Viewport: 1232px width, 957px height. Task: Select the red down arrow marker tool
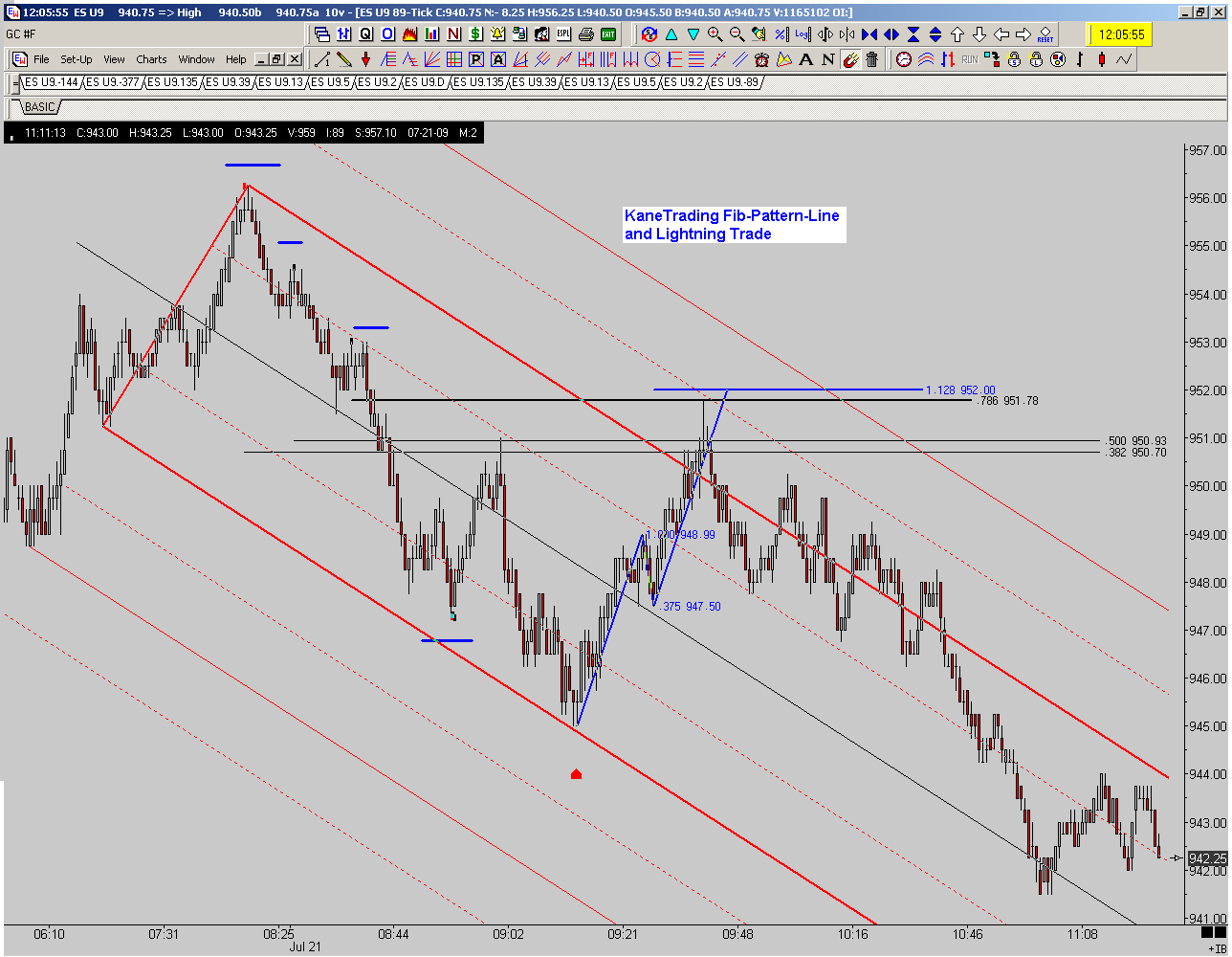click(x=365, y=59)
